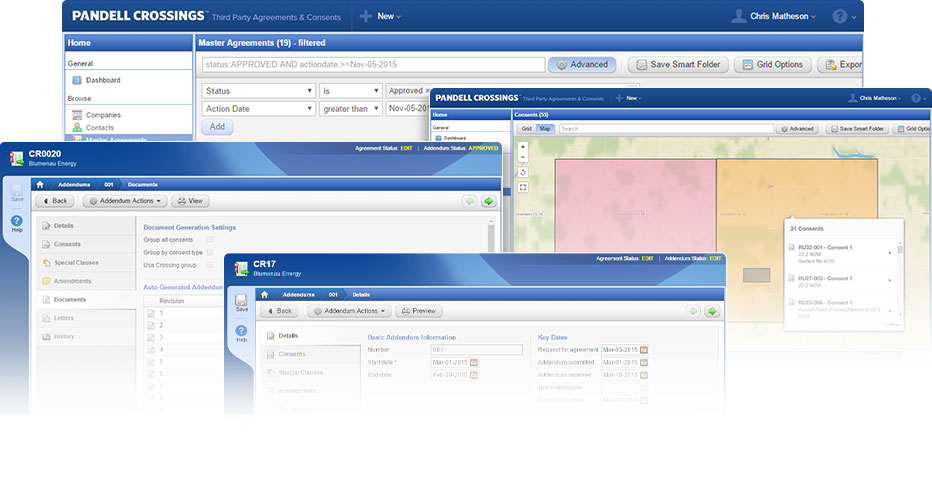Click Back button in CR17 window

tap(279, 311)
